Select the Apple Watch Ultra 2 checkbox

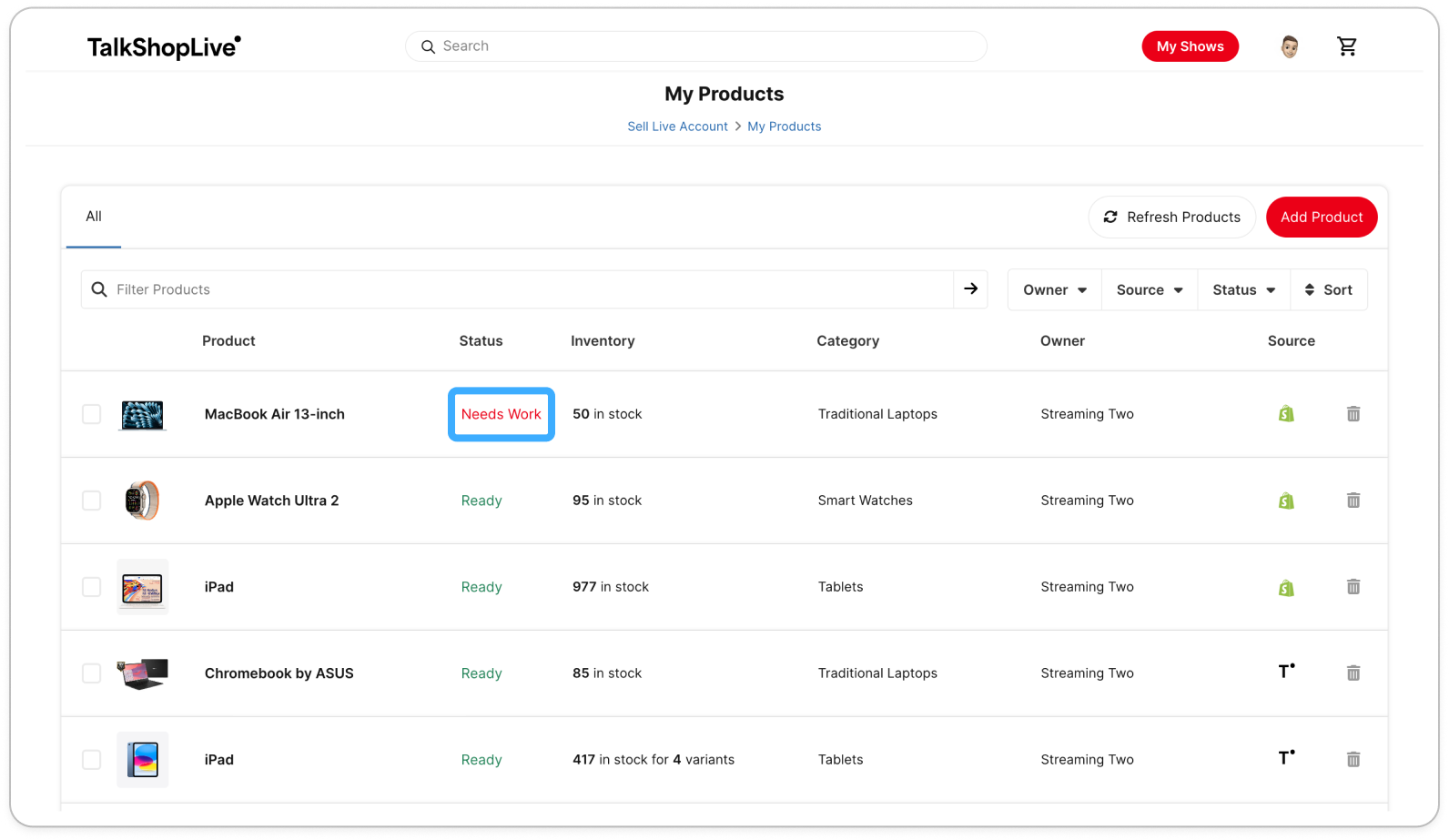click(92, 501)
